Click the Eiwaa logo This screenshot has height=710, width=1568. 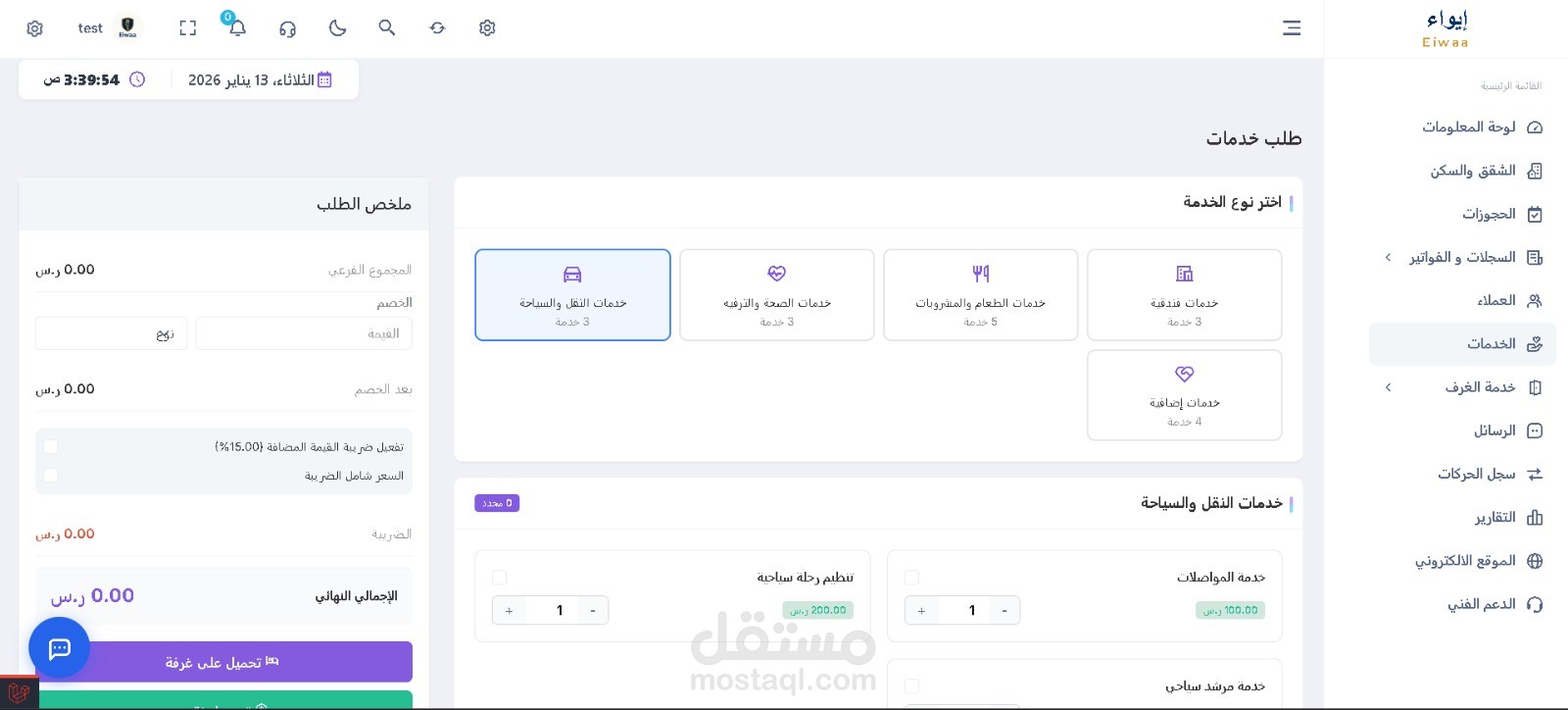tap(1445, 28)
